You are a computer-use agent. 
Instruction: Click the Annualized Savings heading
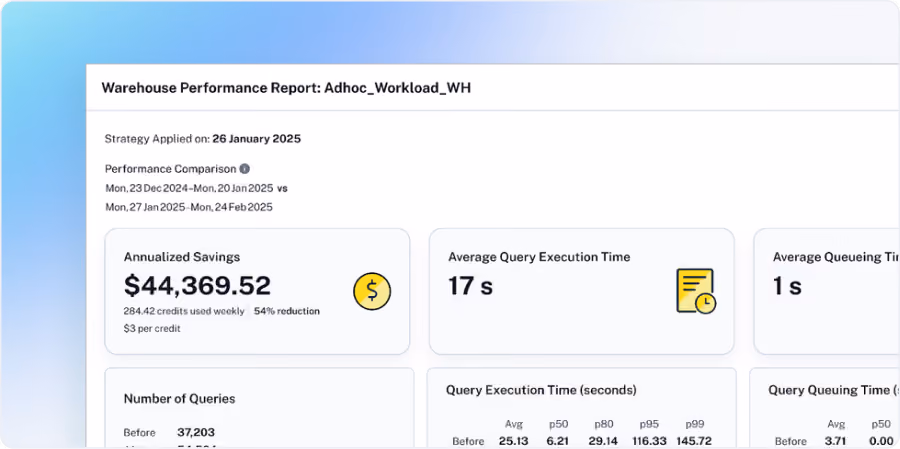(x=182, y=257)
